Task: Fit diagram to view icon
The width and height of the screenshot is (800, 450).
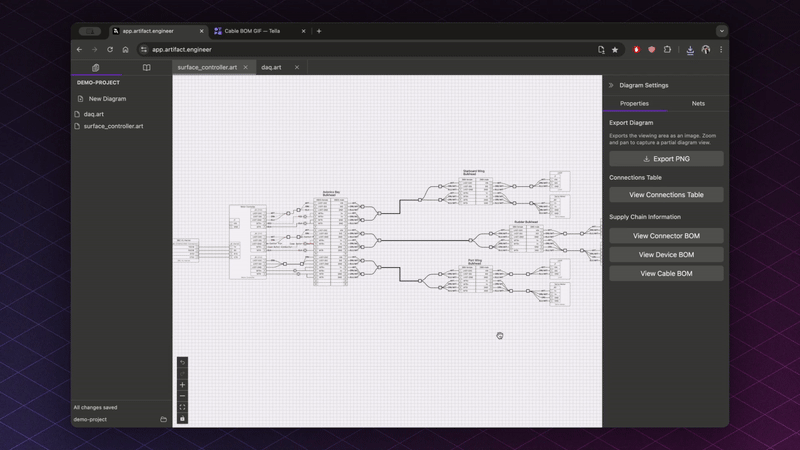Action: (x=182, y=407)
